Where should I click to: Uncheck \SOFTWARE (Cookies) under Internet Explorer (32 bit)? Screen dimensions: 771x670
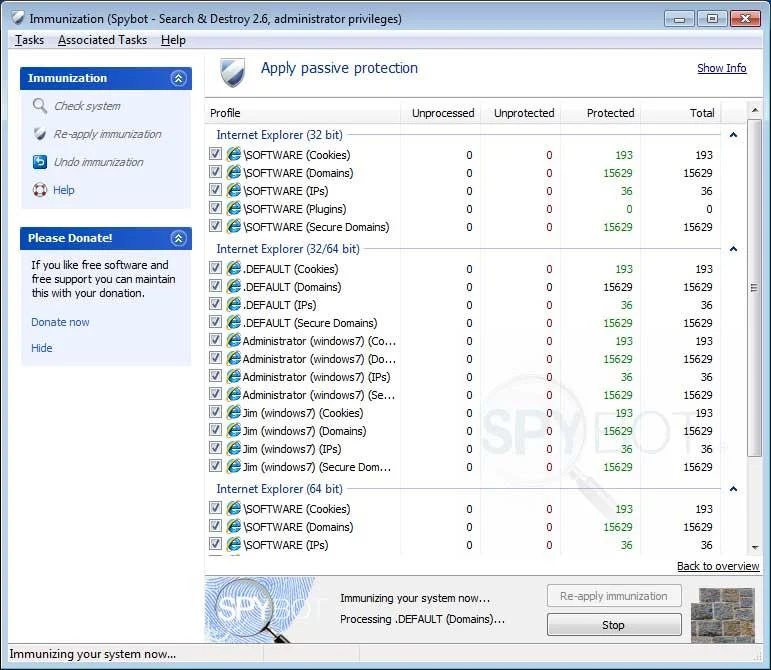pyautogui.click(x=215, y=154)
